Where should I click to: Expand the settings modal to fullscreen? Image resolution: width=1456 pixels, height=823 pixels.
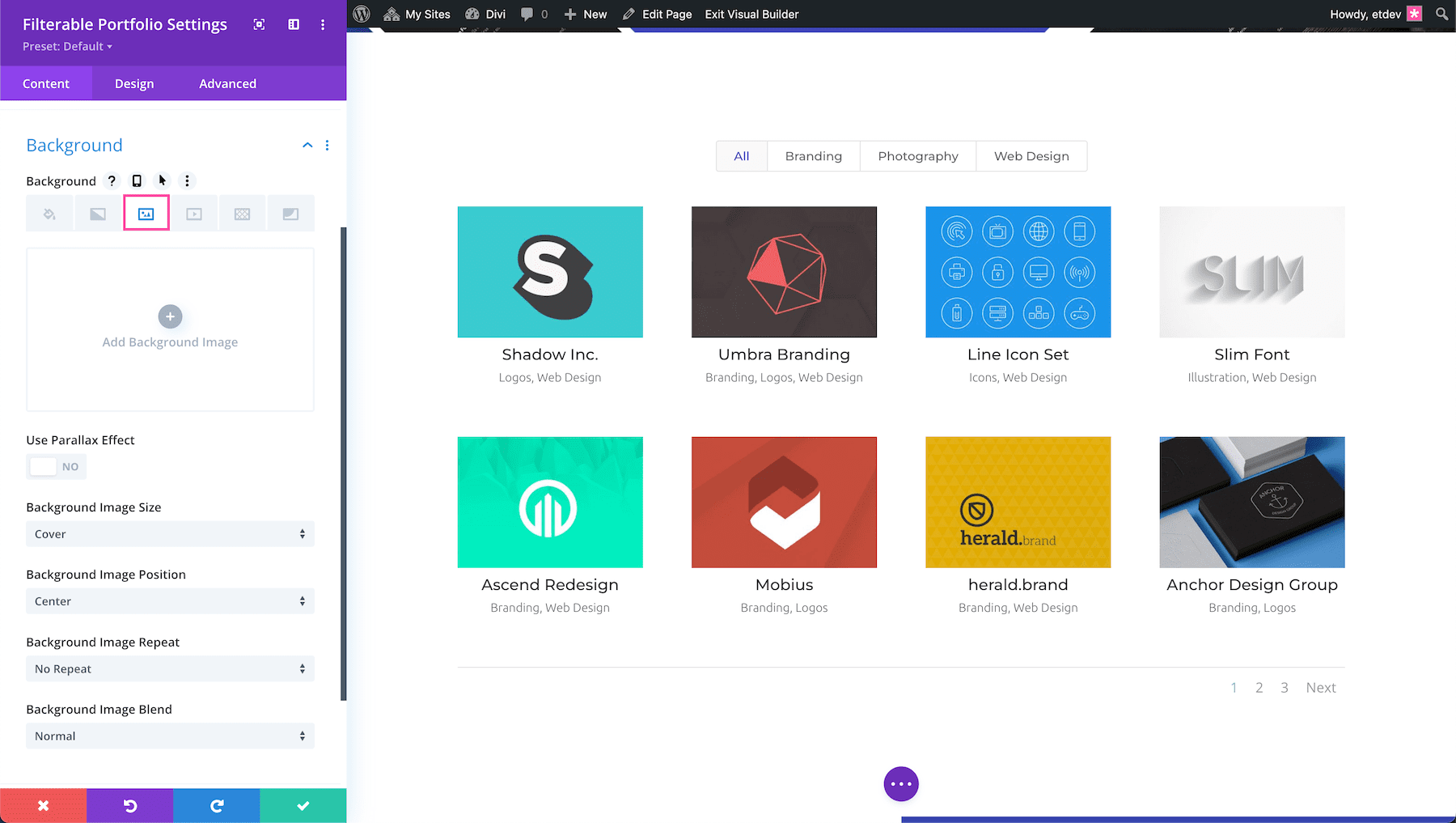(259, 24)
